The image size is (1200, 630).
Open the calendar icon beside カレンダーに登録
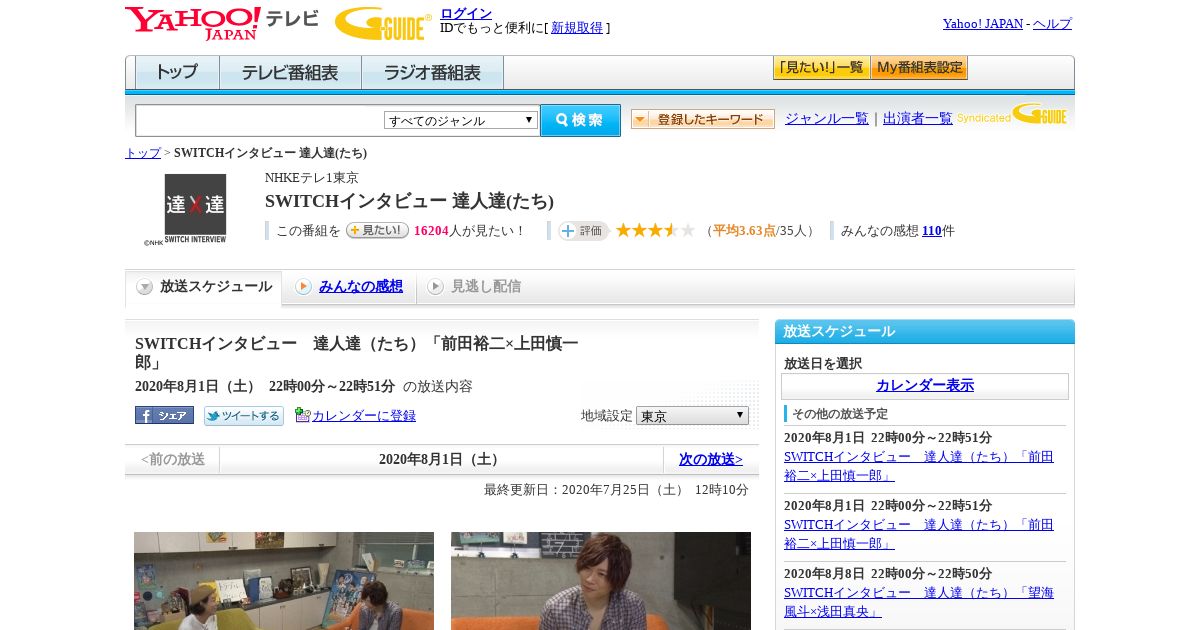point(303,415)
